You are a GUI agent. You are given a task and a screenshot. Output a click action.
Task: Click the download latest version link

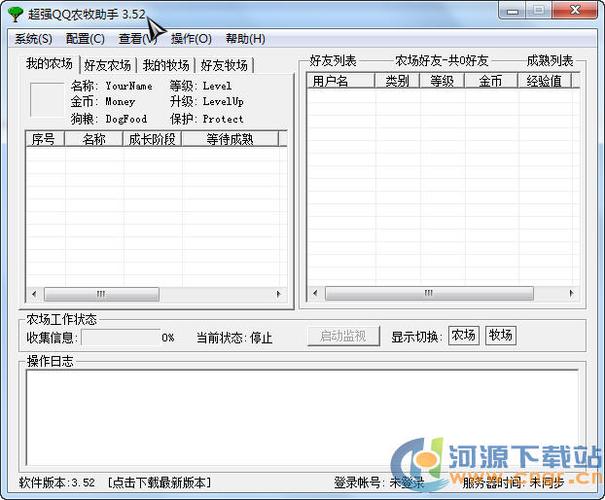(160, 483)
